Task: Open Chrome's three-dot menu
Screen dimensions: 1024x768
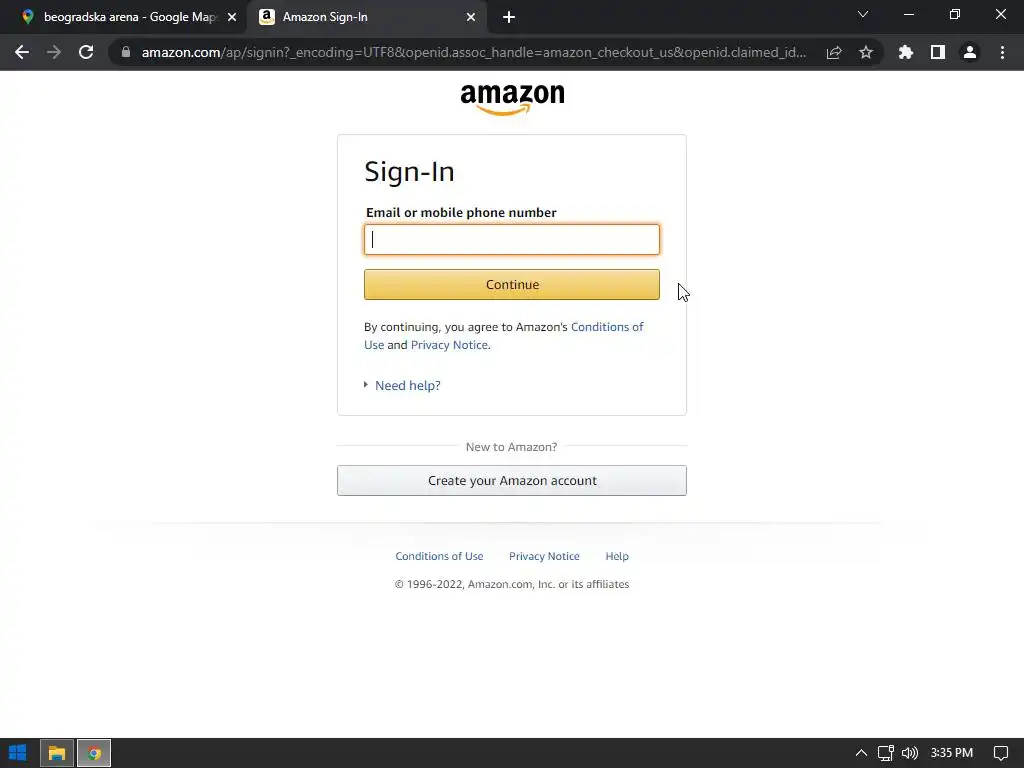Action: point(1002,52)
